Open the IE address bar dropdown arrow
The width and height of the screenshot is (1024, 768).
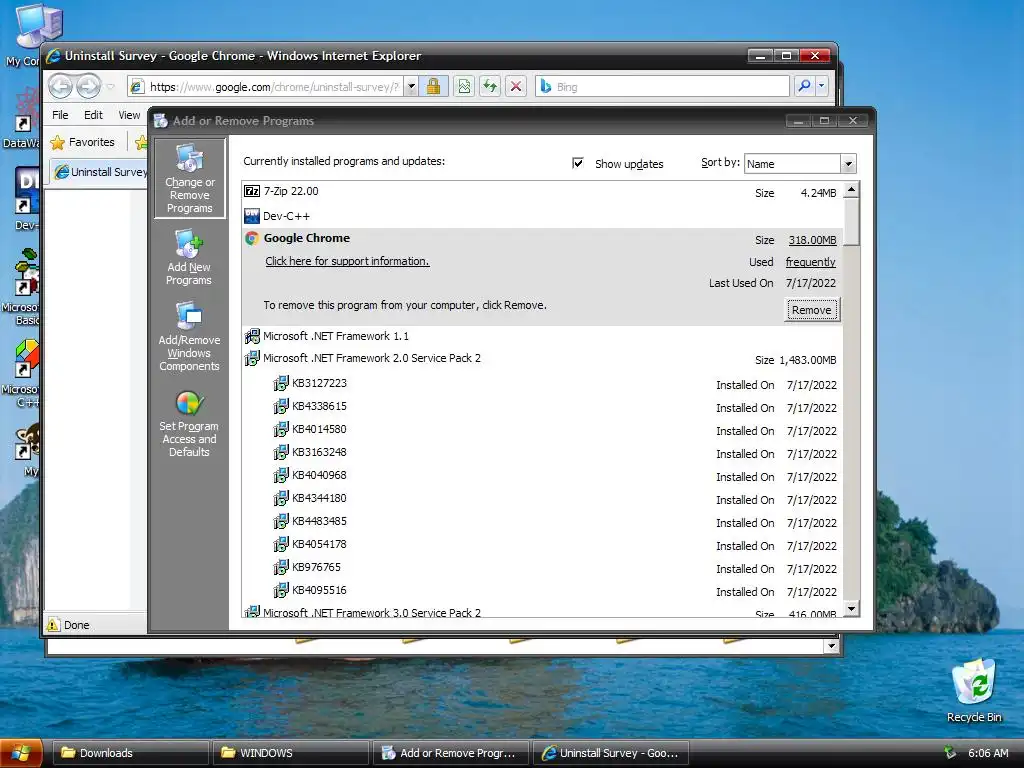point(411,86)
